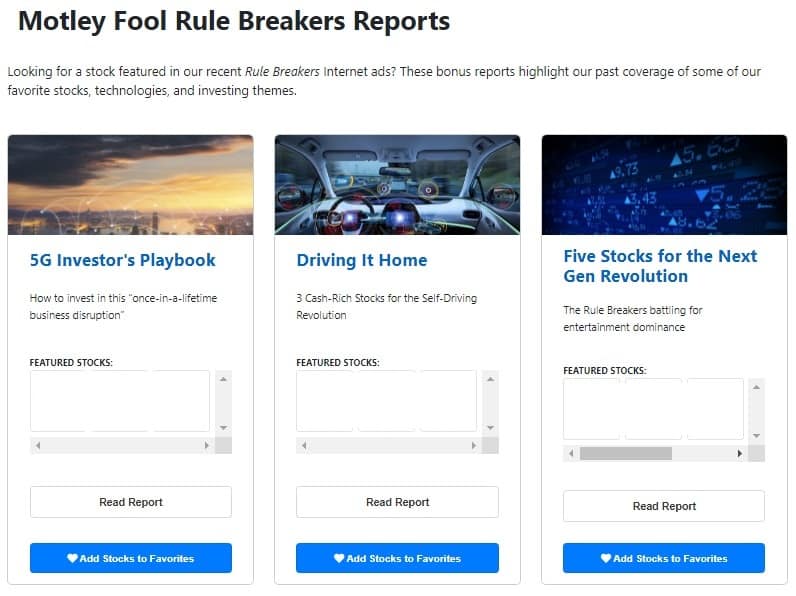796x596 pixels.
Task: Click horizontal scrollbar thumb in Five Stocks card
Action: pyautogui.click(x=625, y=453)
